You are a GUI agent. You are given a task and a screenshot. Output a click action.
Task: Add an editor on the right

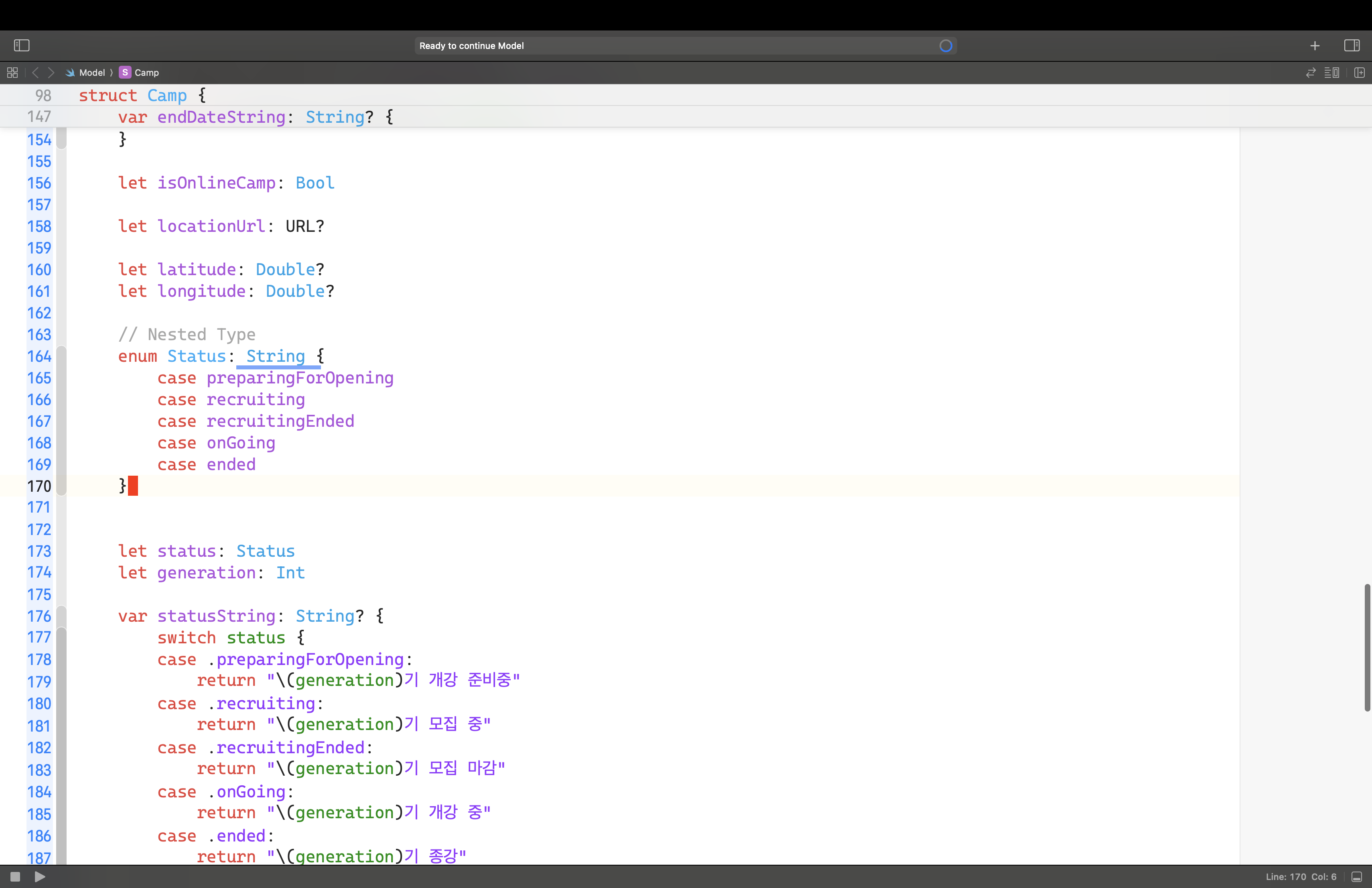(1359, 73)
